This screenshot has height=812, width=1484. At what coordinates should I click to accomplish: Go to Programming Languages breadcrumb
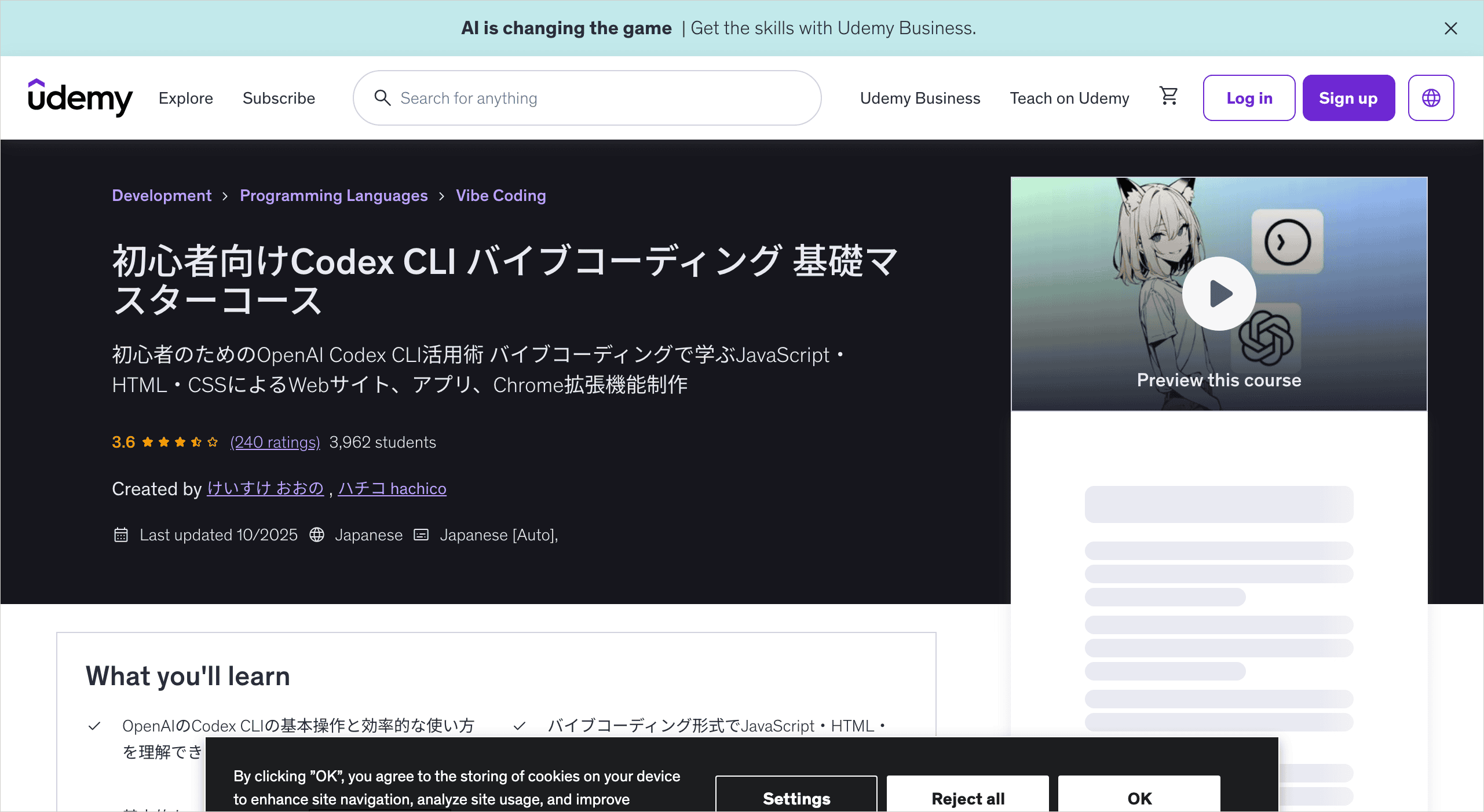tap(334, 196)
